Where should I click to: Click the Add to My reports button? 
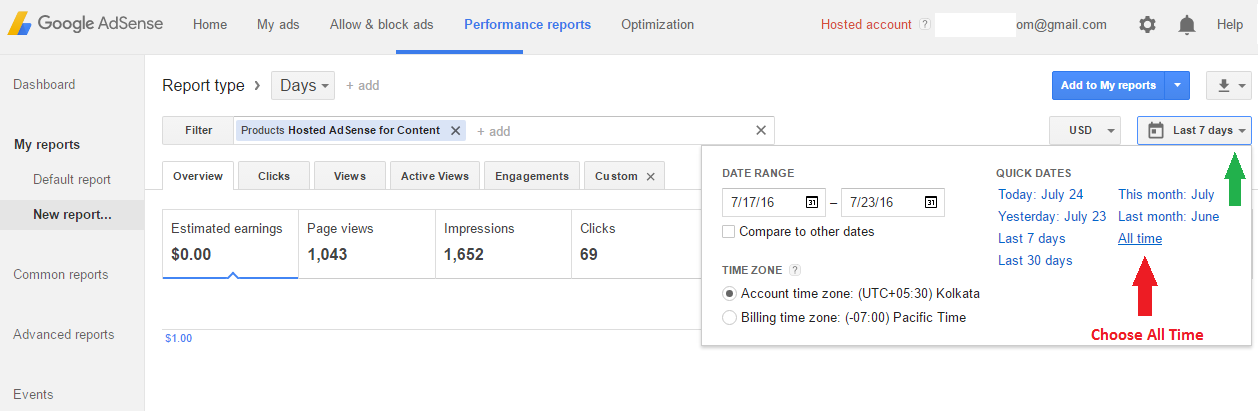pos(1109,86)
